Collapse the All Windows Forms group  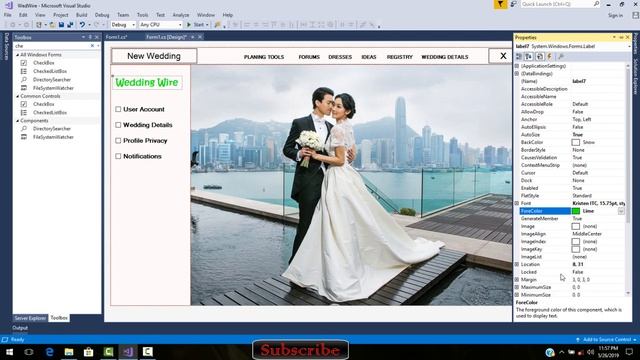coord(18,55)
